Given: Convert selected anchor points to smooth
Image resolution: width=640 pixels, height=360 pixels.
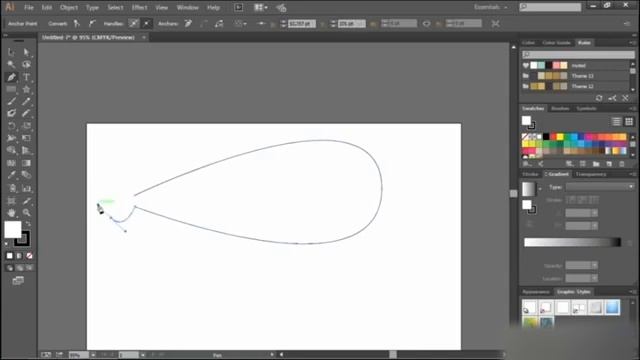Looking at the screenshot, I should coord(92,24).
